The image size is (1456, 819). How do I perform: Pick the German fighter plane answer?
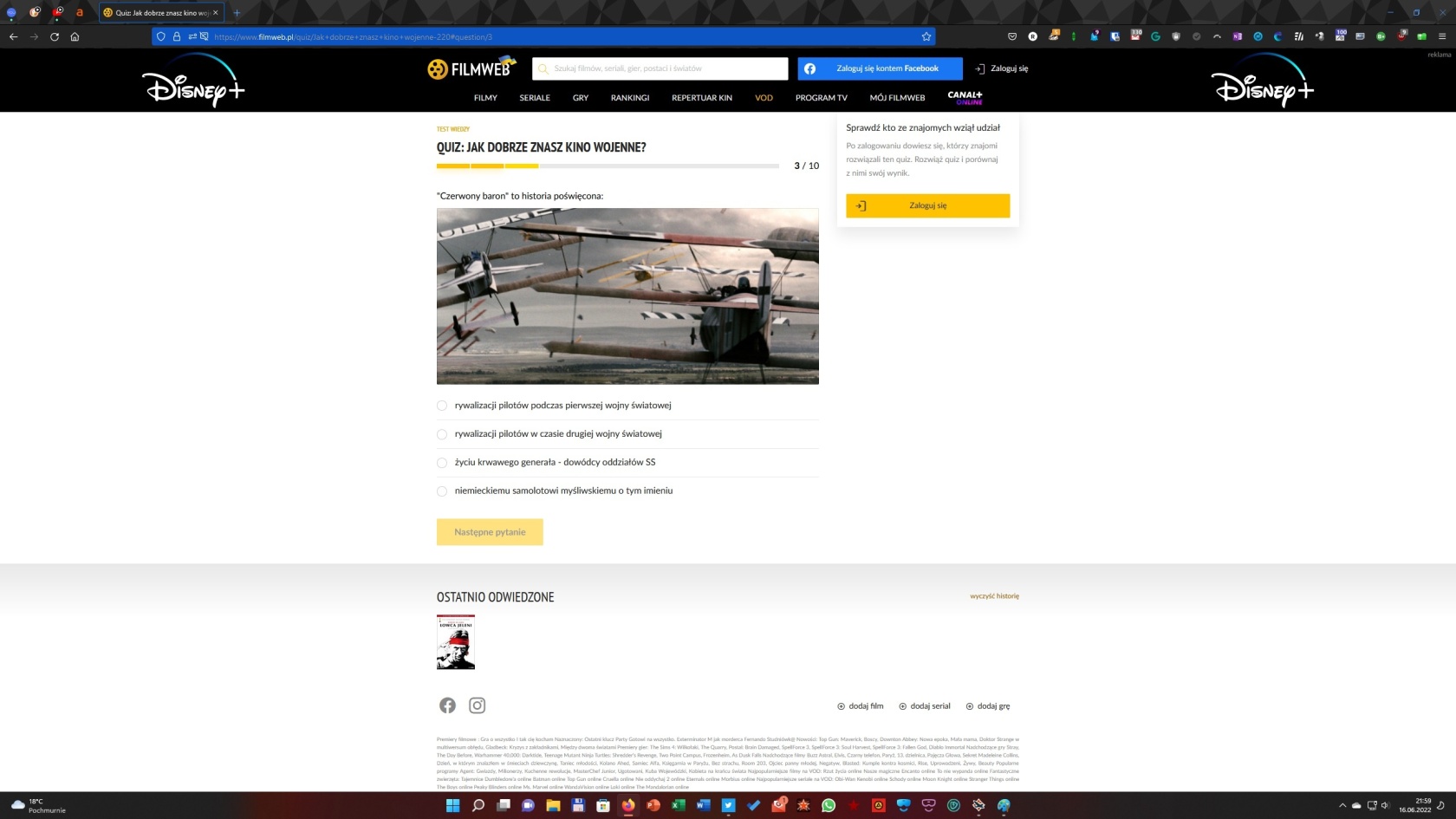[442, 491]
